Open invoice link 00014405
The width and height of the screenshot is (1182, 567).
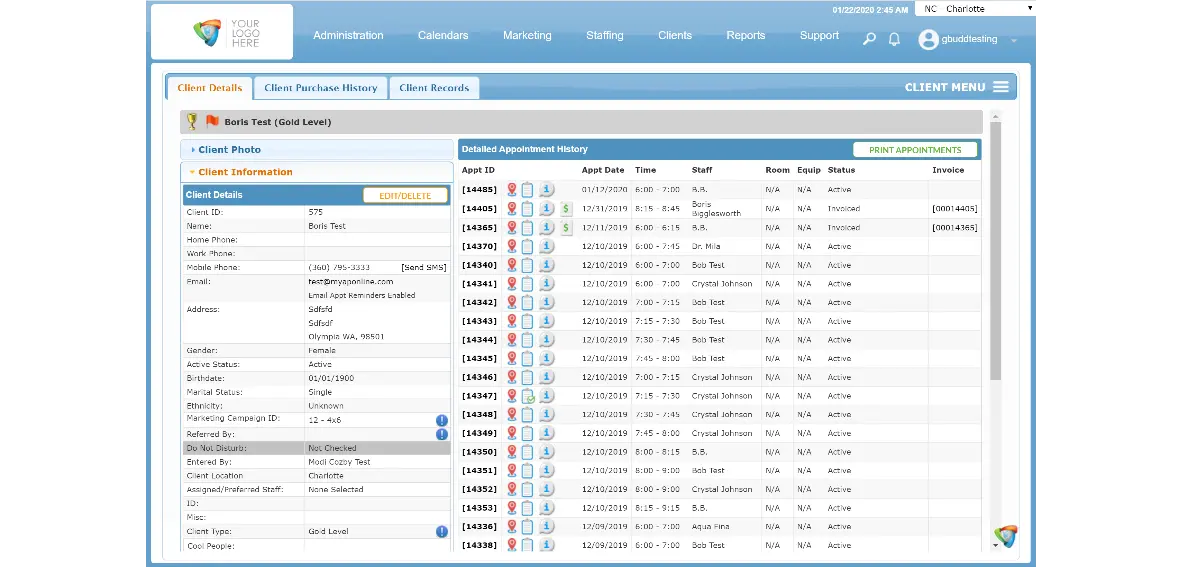[x=954, y=209]
